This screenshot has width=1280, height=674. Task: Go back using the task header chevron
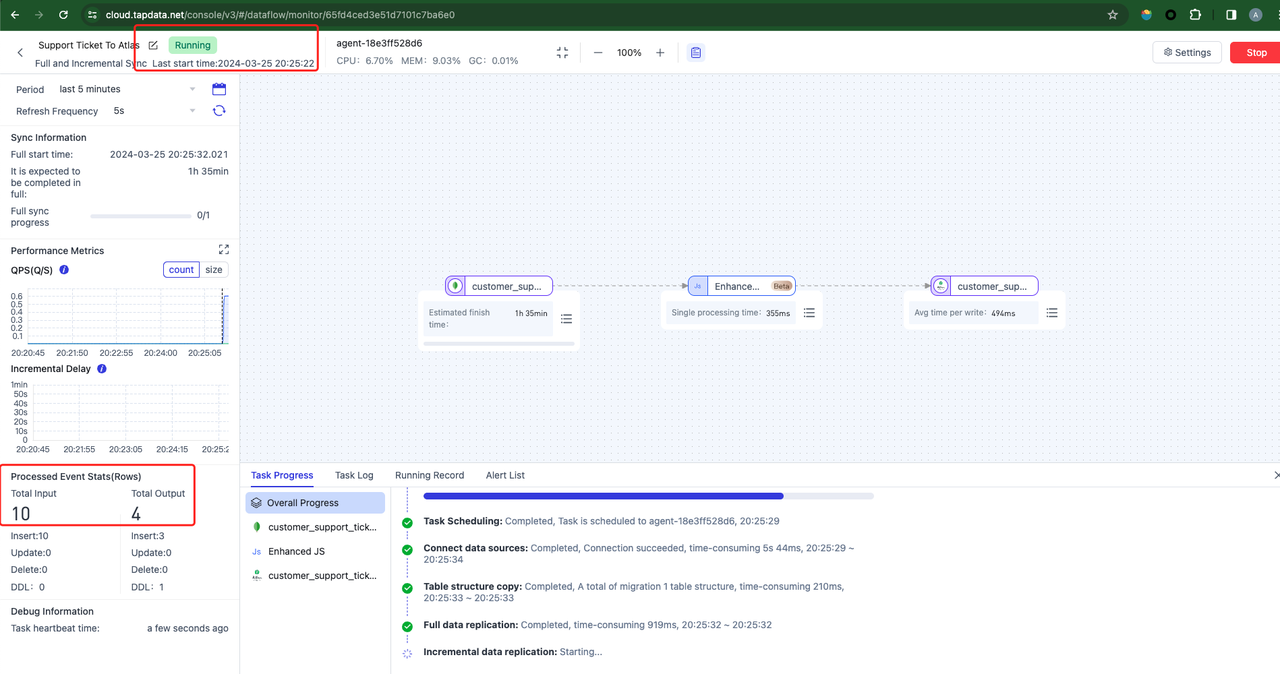click(x=20, y=53)
